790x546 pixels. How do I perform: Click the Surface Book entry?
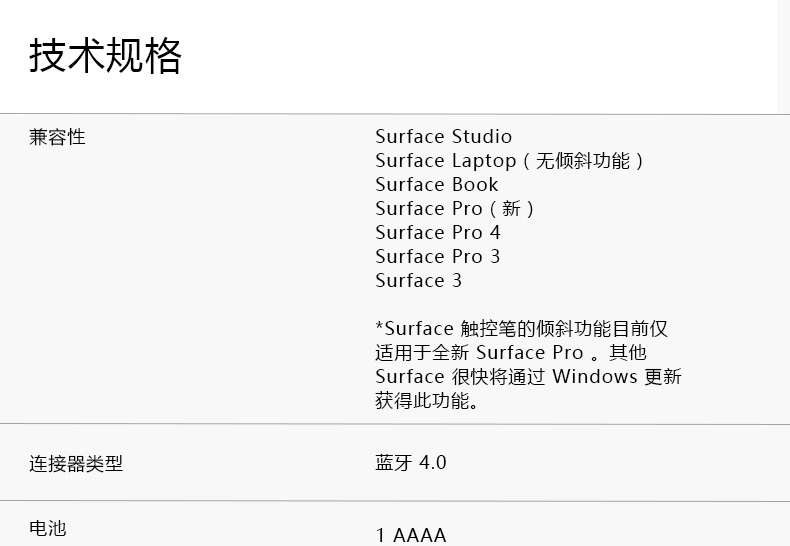click(x=436, y=185)
